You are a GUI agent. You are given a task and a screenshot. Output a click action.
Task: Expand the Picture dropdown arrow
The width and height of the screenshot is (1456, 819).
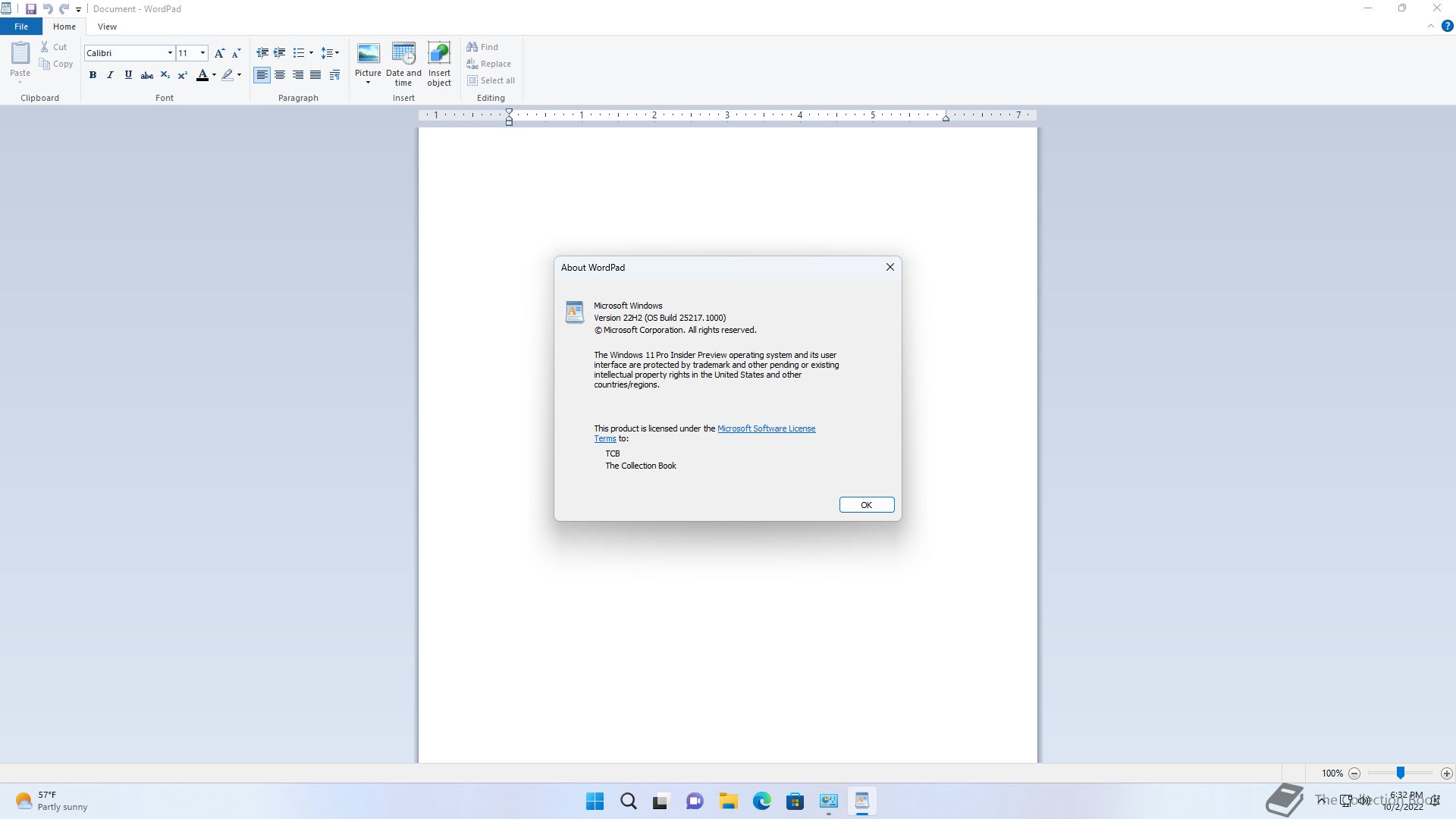point(369,82)
